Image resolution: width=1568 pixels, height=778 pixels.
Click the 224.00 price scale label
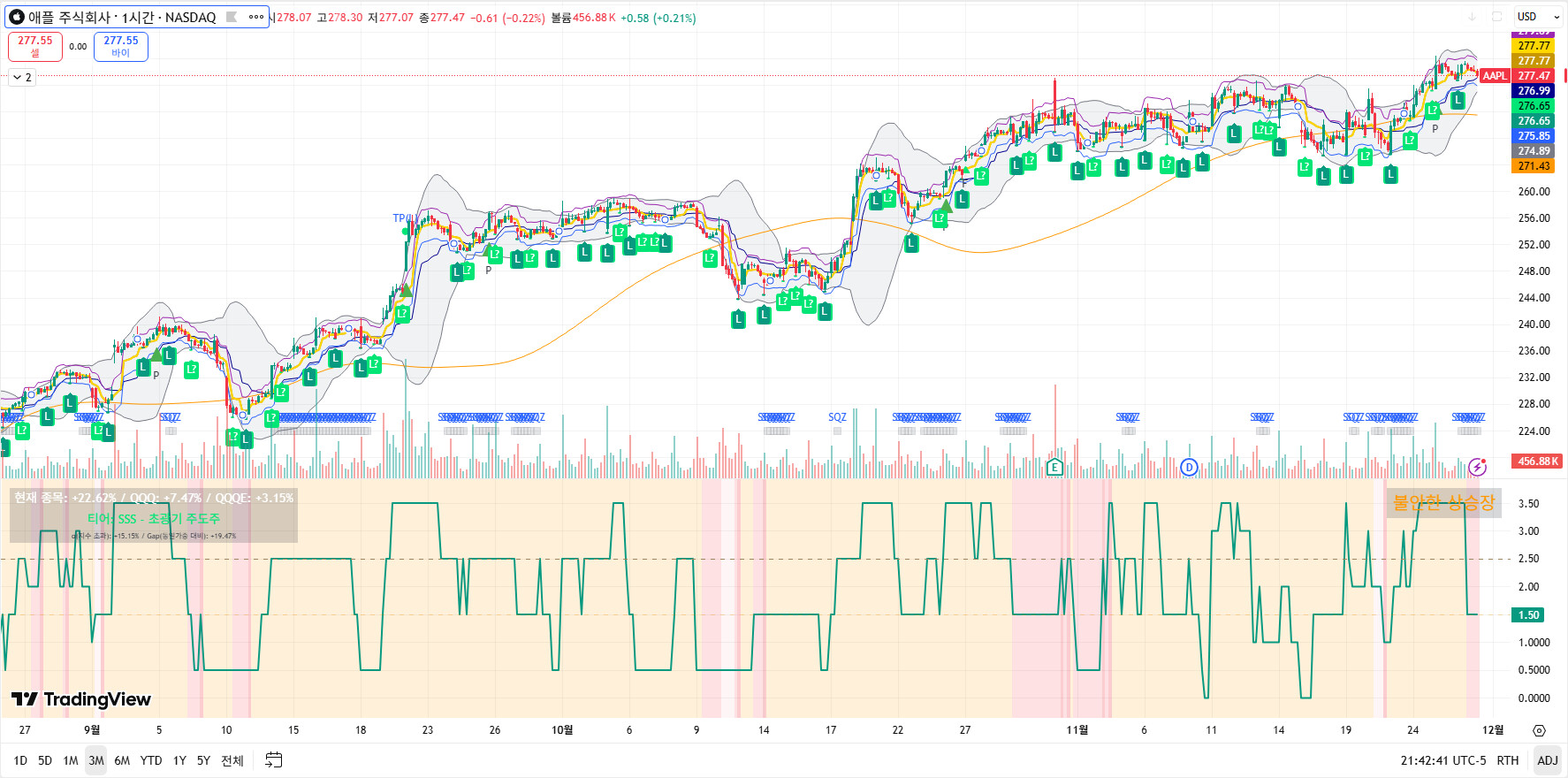[1534, 431]
